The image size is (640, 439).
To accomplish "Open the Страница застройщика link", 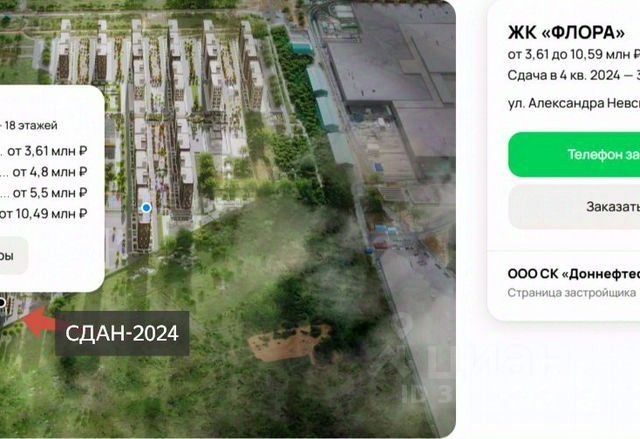I will 572,293.
